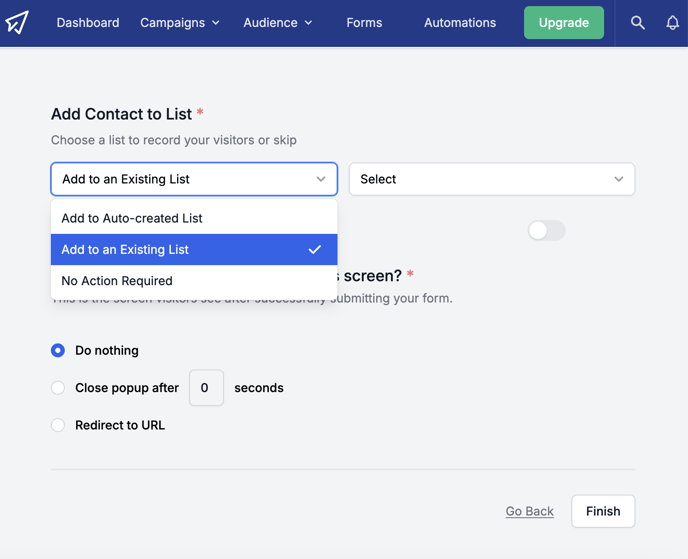Viewport: 688px width, 559px height.
Task: Click the Go Back link
Action: point(530,511)
